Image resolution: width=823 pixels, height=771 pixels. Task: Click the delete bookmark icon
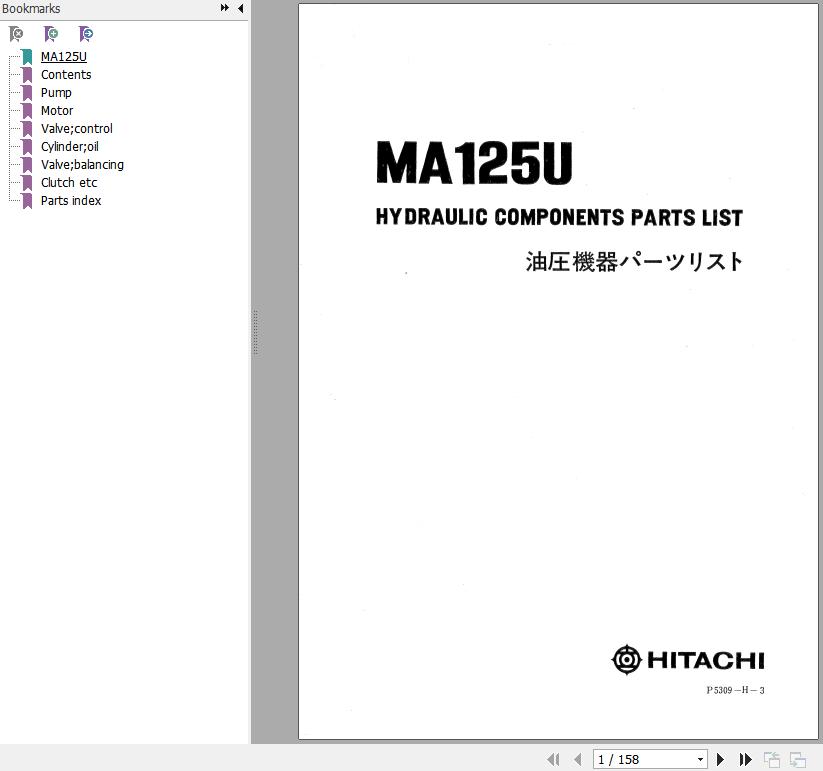pos(16,34)
